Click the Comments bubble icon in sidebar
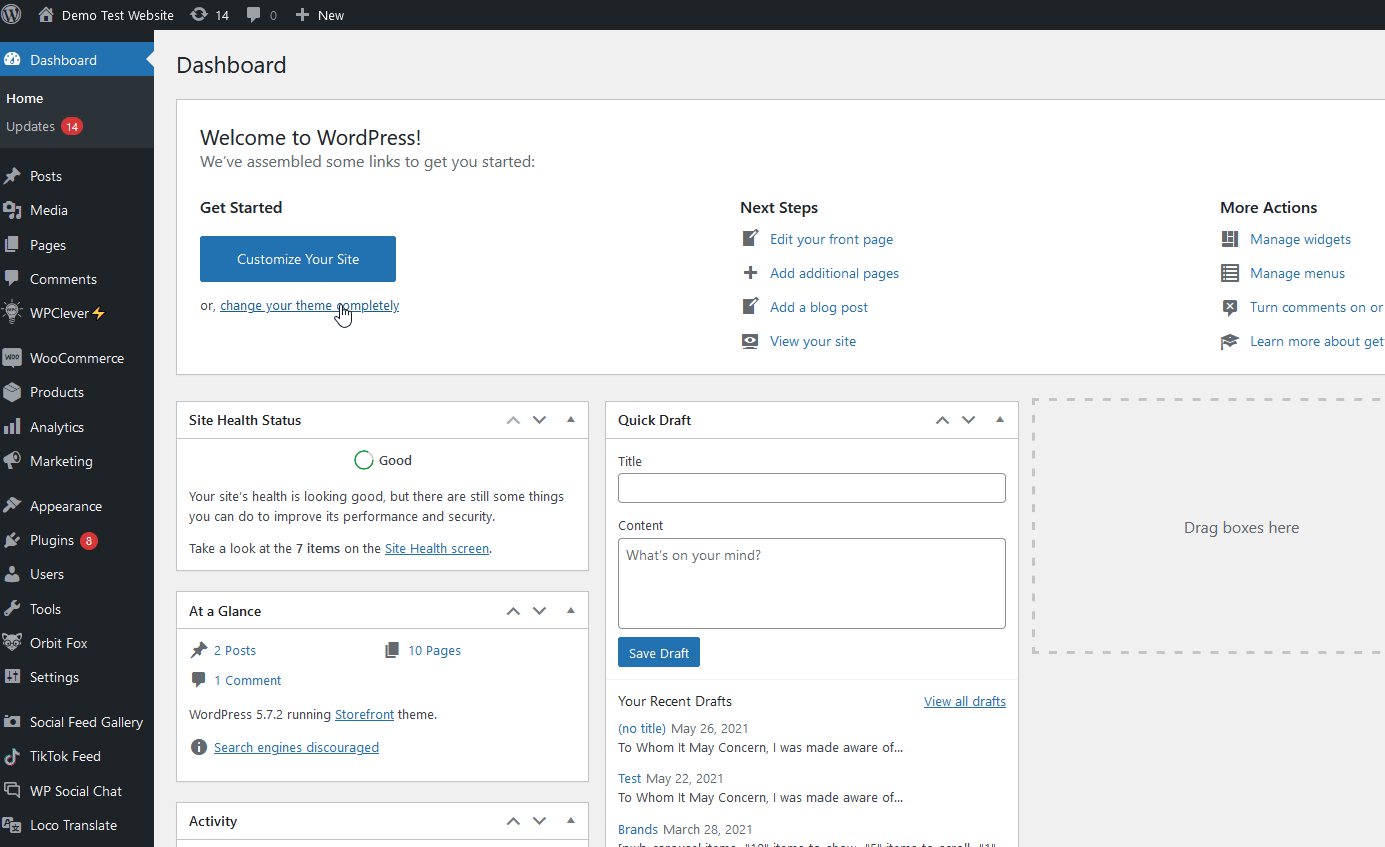The height and width of the screenshot is (847, 1385). point(12,279)
